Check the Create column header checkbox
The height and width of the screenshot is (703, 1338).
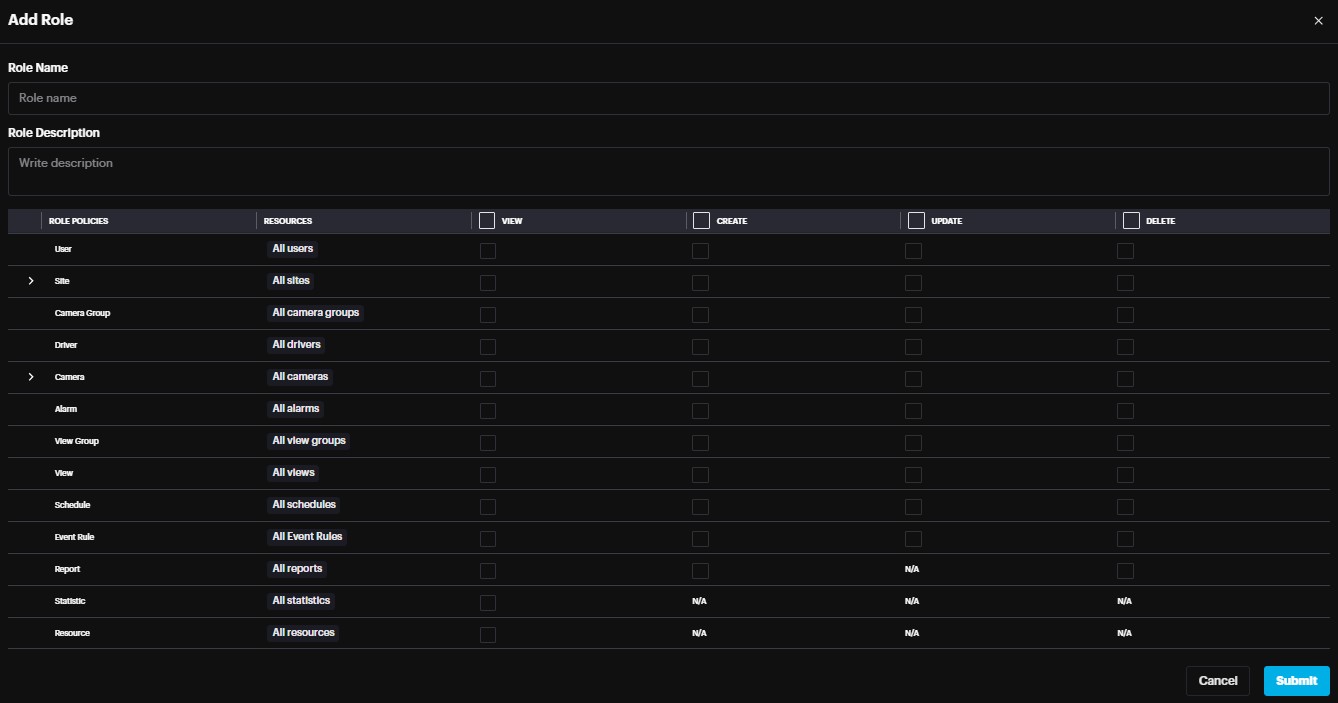[701, 220]
